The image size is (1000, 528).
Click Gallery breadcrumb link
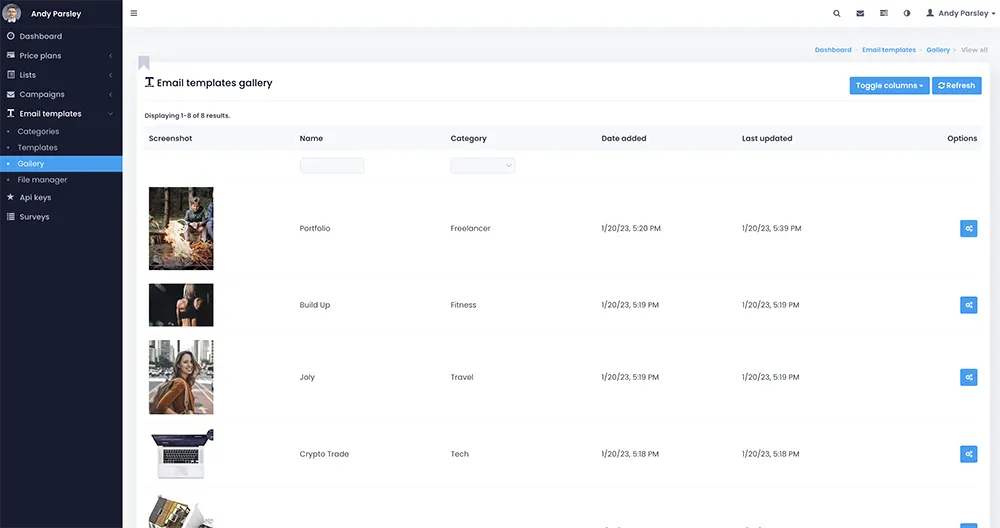pyautogui.click(x=938, y=50)
